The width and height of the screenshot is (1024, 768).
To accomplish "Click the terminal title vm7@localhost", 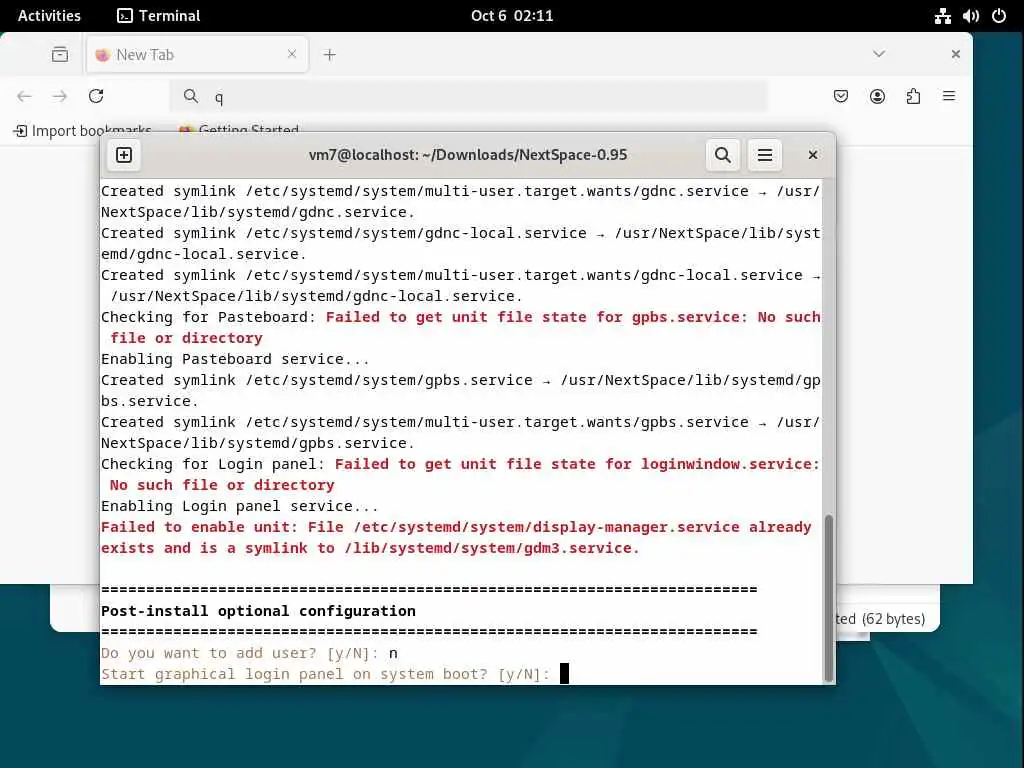I will click(x=468, y=155).
